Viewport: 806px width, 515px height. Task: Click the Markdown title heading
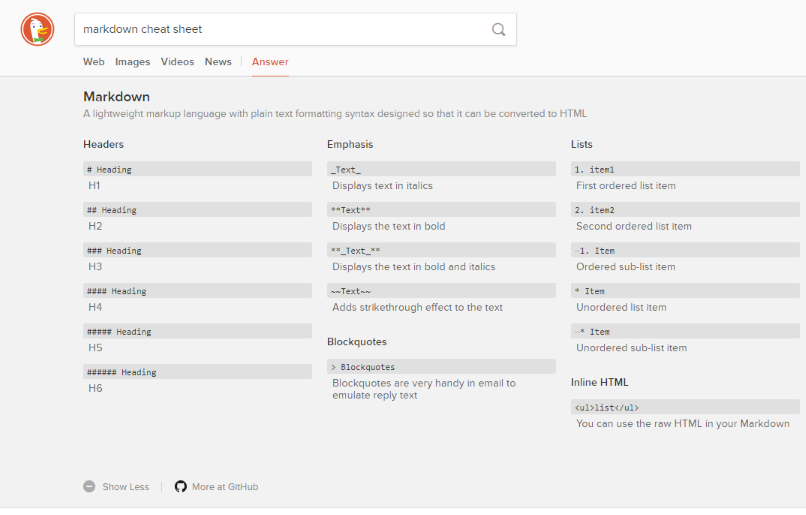click(x=116, y=97)
